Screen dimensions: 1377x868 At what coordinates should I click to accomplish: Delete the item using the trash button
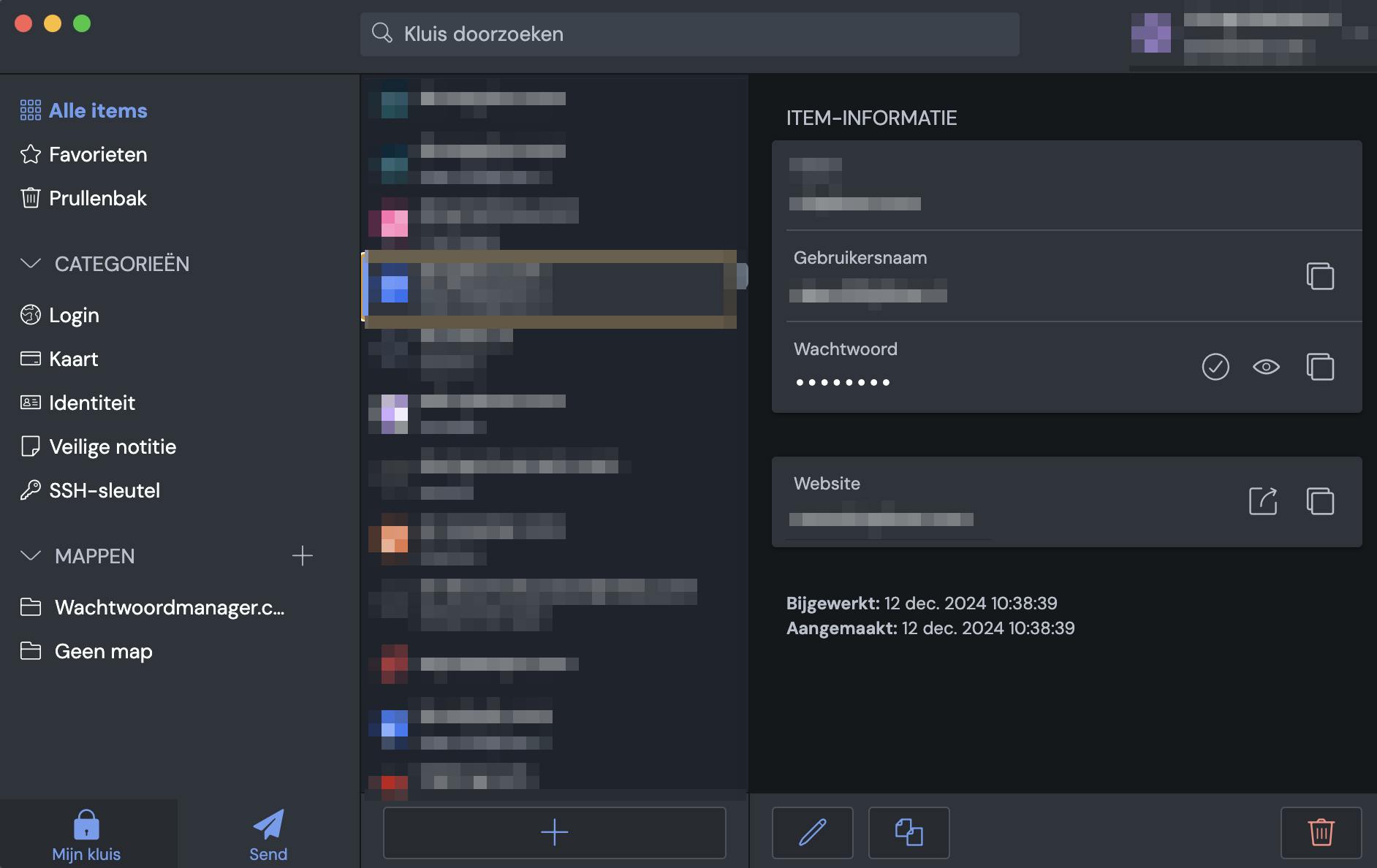click(1320, 832)
